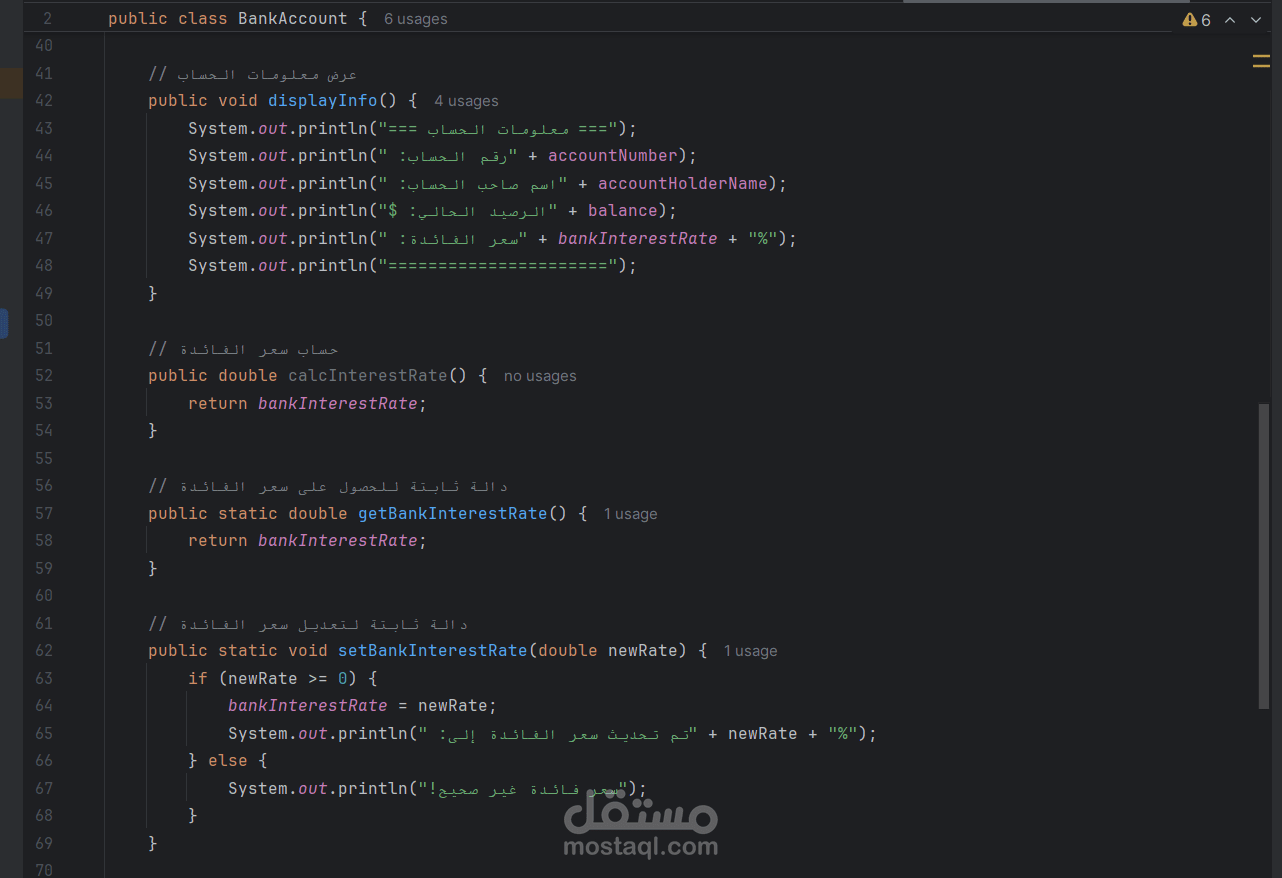1282x878 pixels.
Task: Click the "newRate >= 0" condition on line 63
Action: [288, 679]
